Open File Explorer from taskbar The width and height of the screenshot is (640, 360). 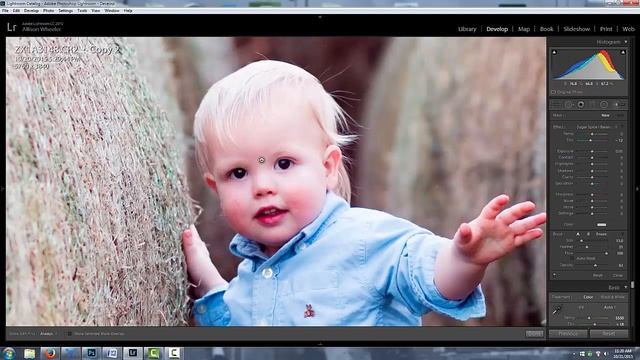[x=29, y=353]
